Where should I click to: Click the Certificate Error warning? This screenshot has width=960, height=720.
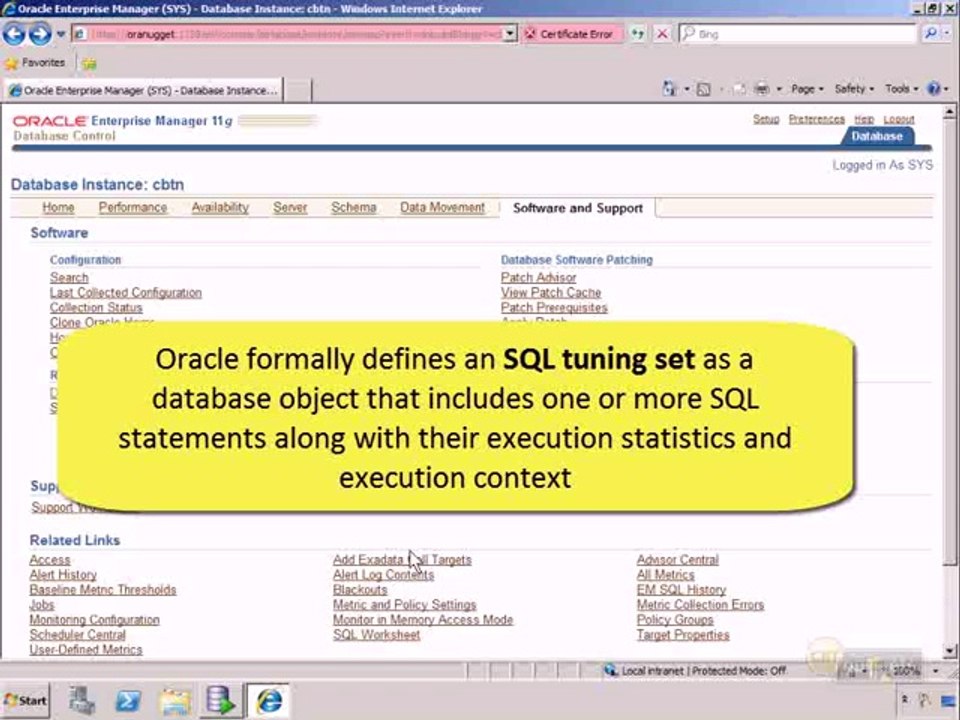pyautogui.click(x=569, y=34)
